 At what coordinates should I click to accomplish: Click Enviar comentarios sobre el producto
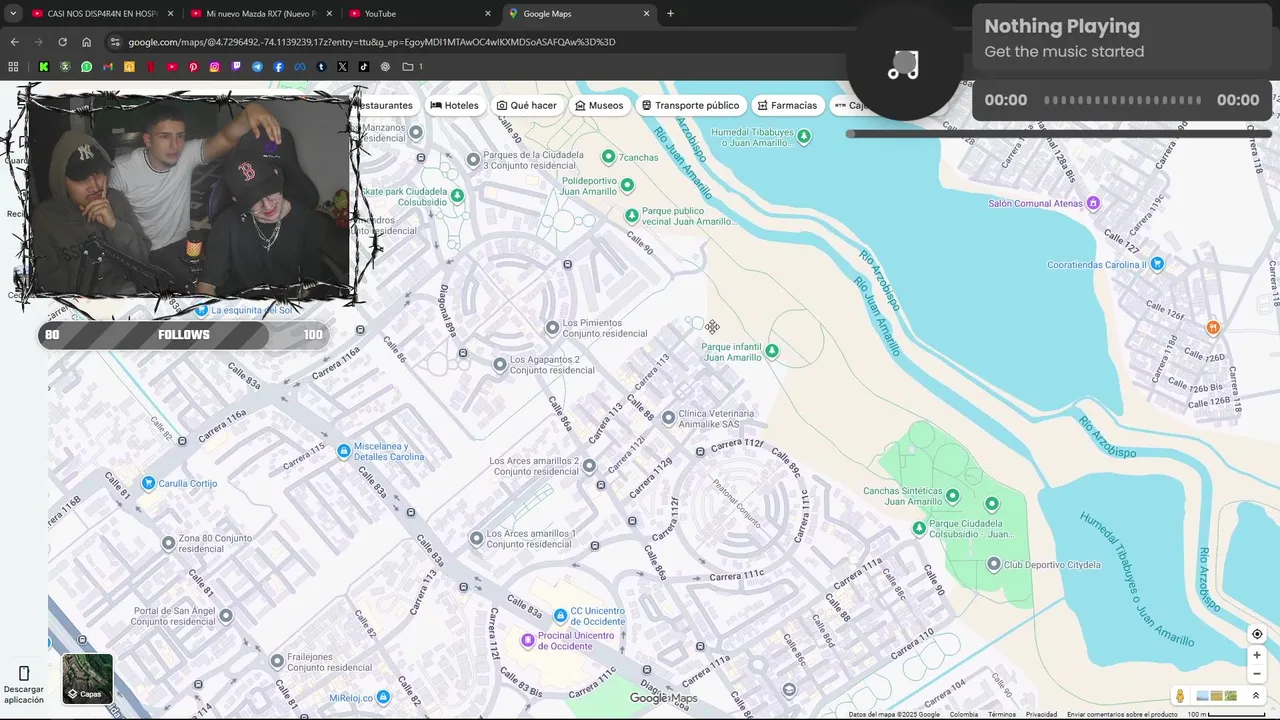coord(1122,714)
